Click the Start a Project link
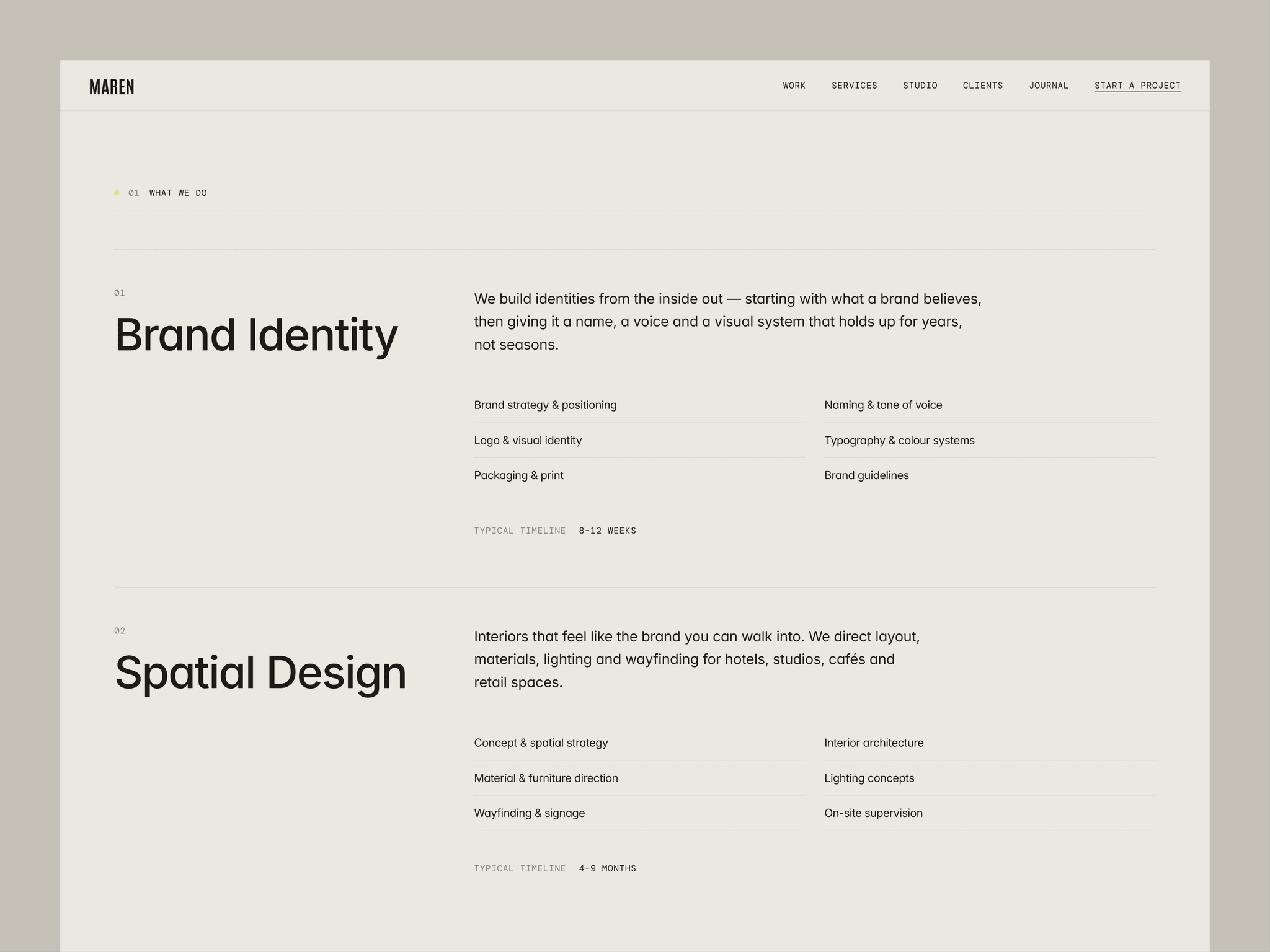1270x952 pixels. click(x=1137, y=86)
